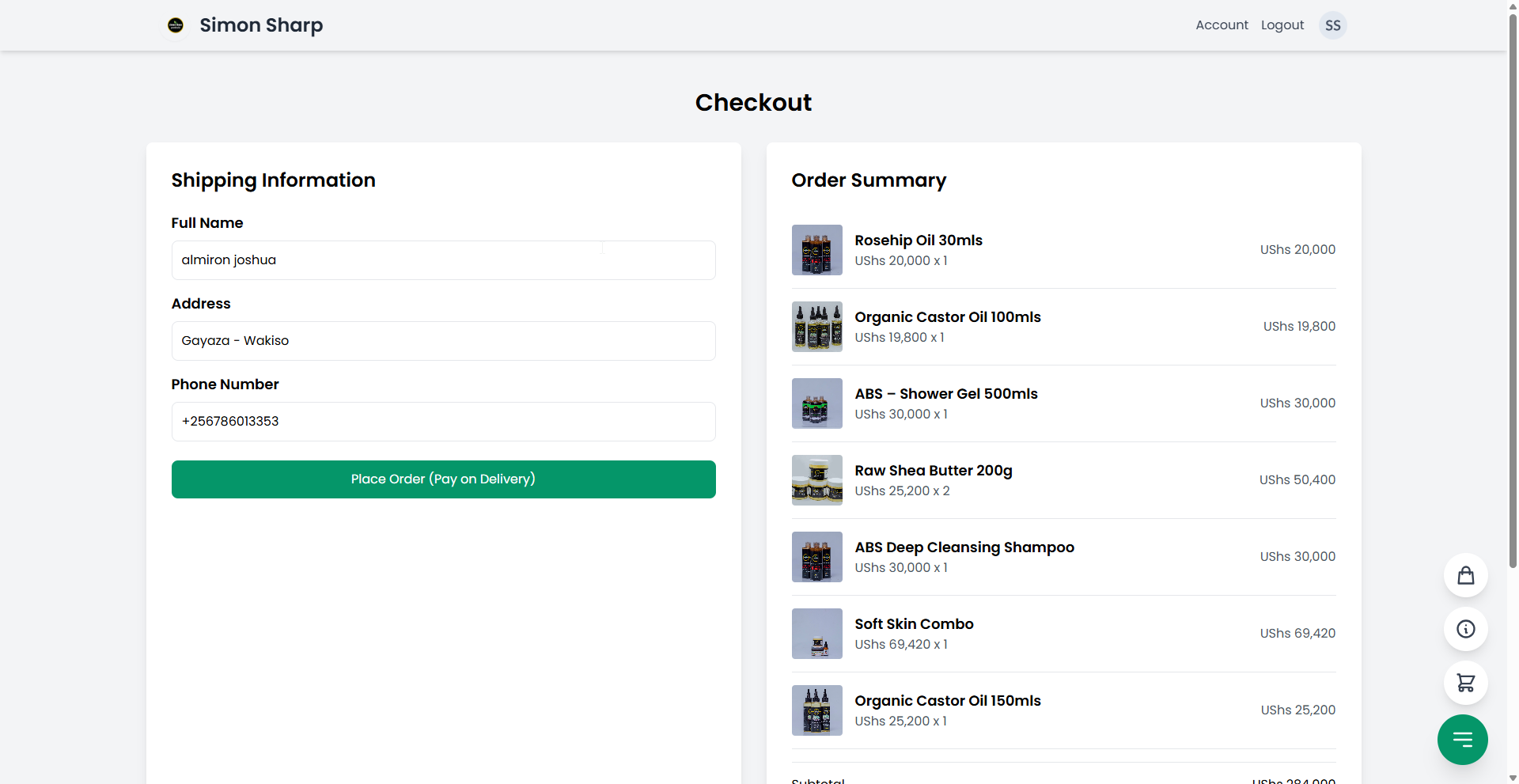Focus the Full Name input field
This screenshot has width=1519, height=784.
tap(443, 260)
